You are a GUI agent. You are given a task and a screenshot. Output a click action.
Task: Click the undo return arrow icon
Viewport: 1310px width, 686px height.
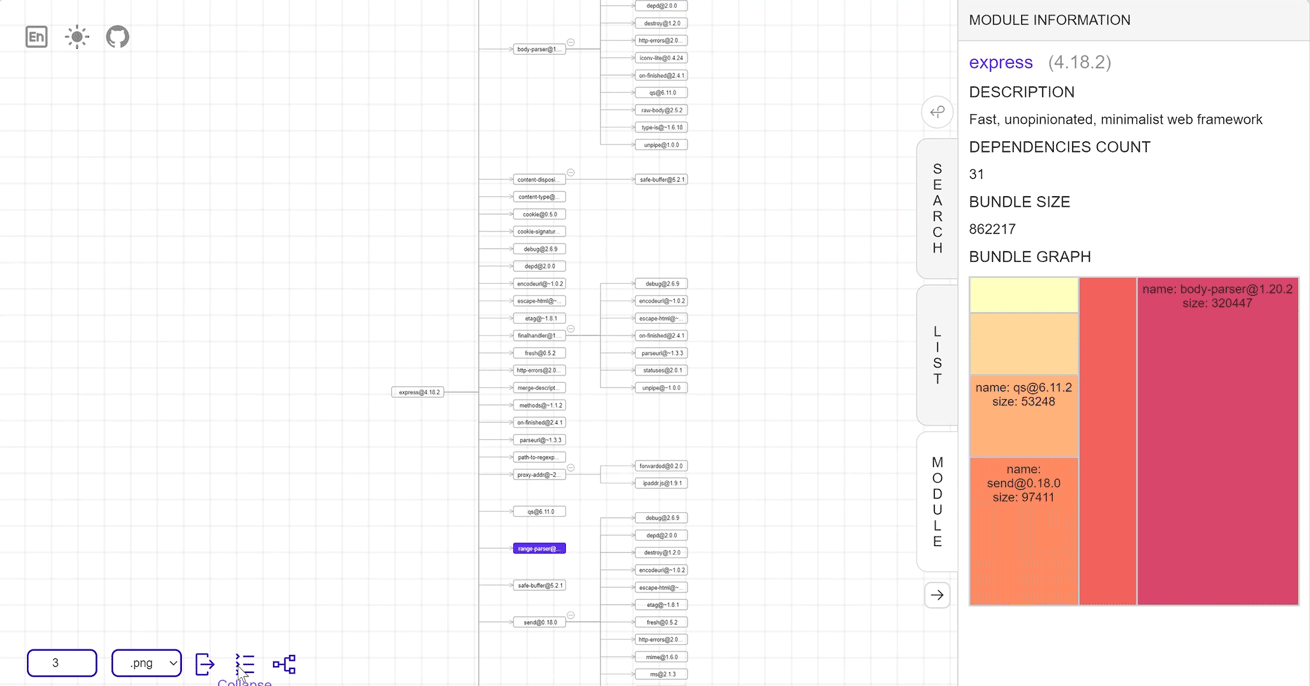[937, 112]
